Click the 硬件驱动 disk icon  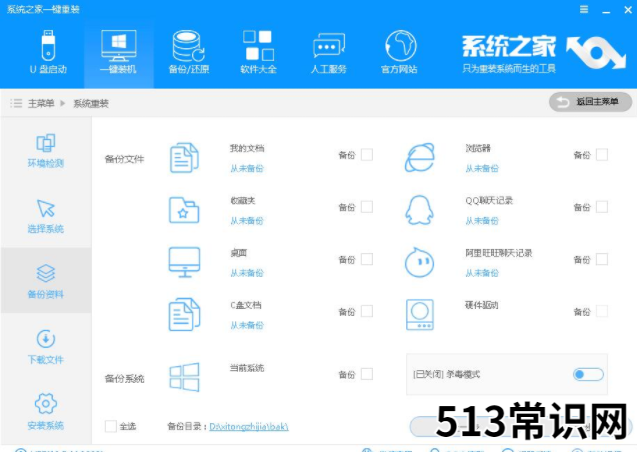pyautogui.click(x=420, y=315)
